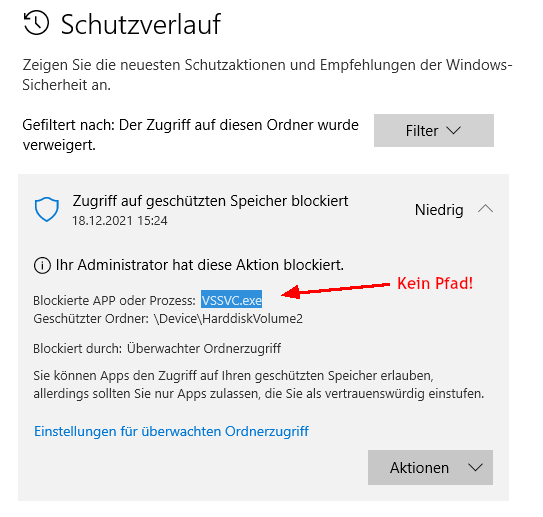
Task: Click the Zugriff auf geschützten Speicher blockiert title
Action: 211,201
